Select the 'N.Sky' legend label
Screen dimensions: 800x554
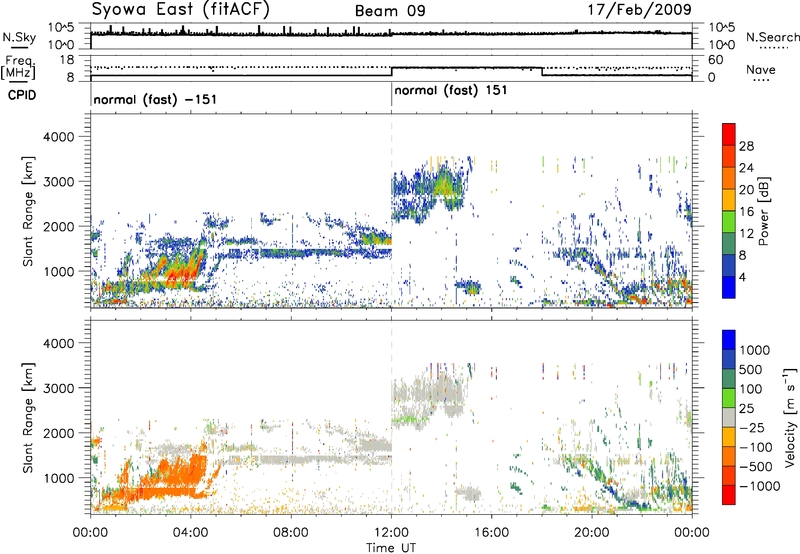(x=19, y=38)
